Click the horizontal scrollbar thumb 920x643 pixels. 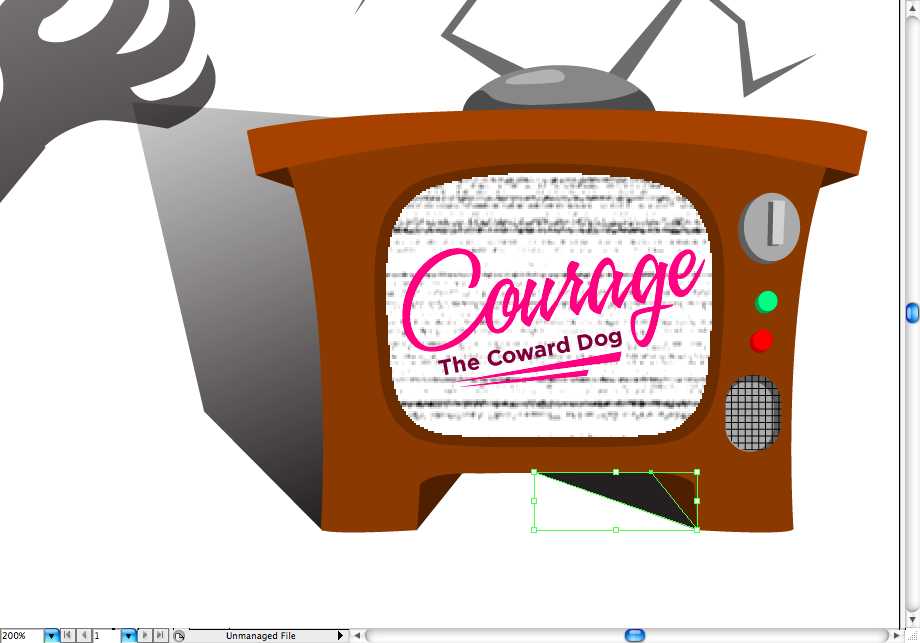click(x=635, y=635)
